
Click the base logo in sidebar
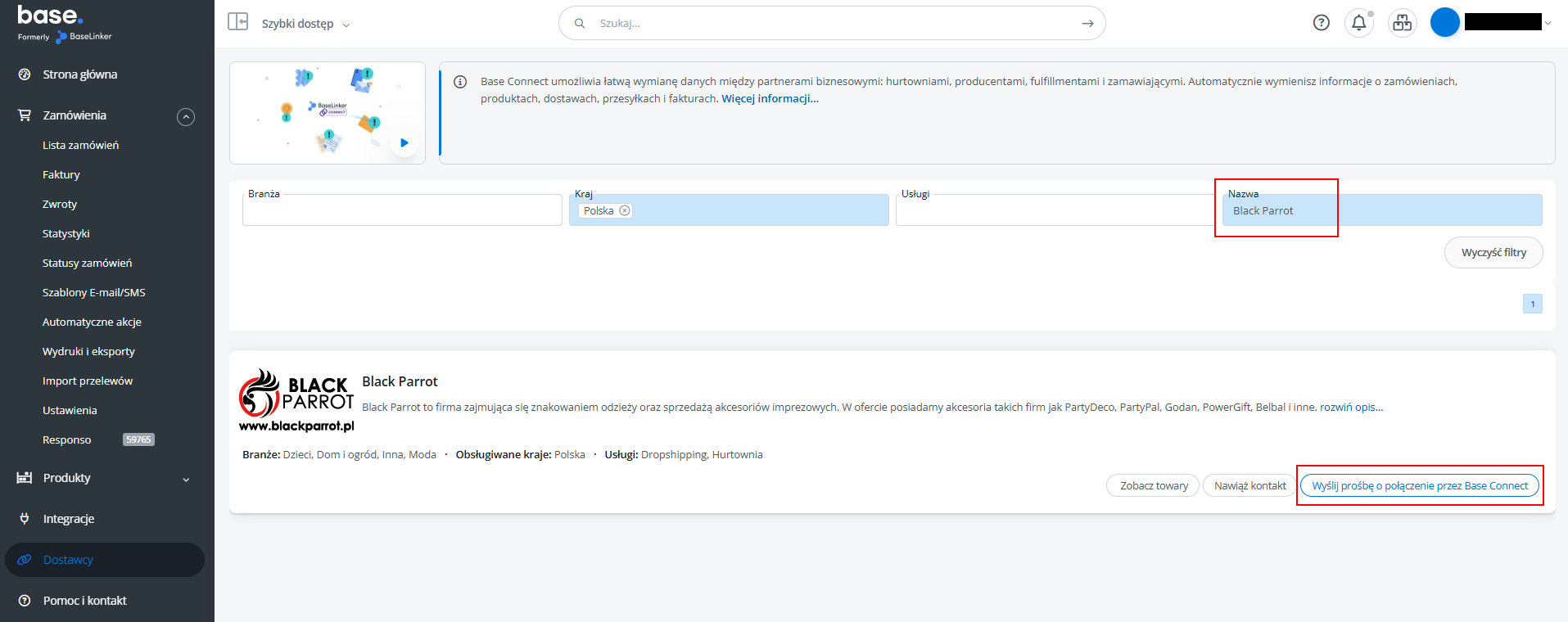click(x=64, y=23)
